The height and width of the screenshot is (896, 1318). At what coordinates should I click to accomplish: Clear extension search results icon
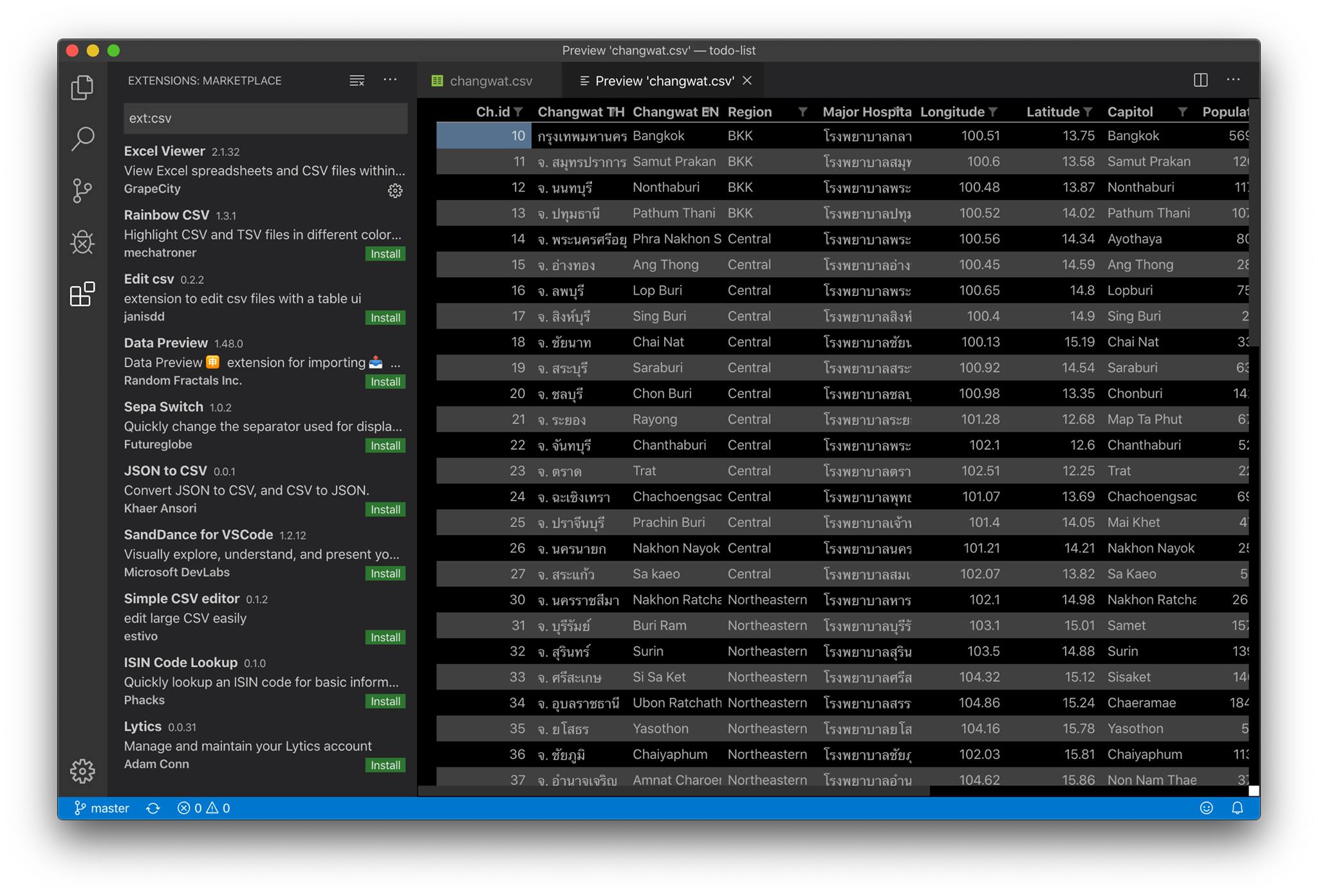coord(357,80)
